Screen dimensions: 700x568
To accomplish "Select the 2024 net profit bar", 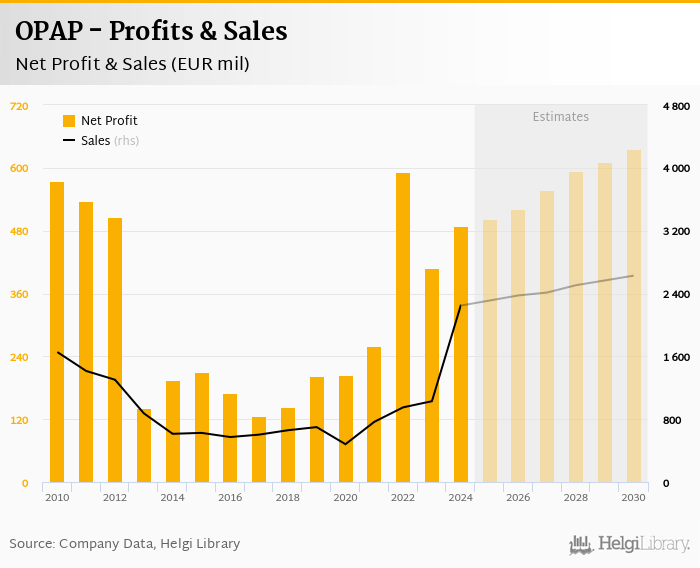I will [x=461, y=355].
